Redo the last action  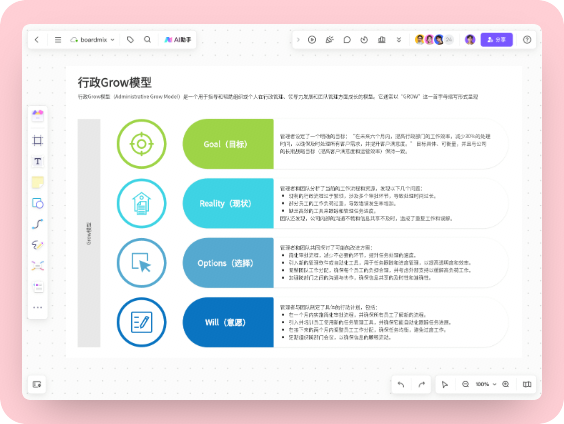[422, 384]
